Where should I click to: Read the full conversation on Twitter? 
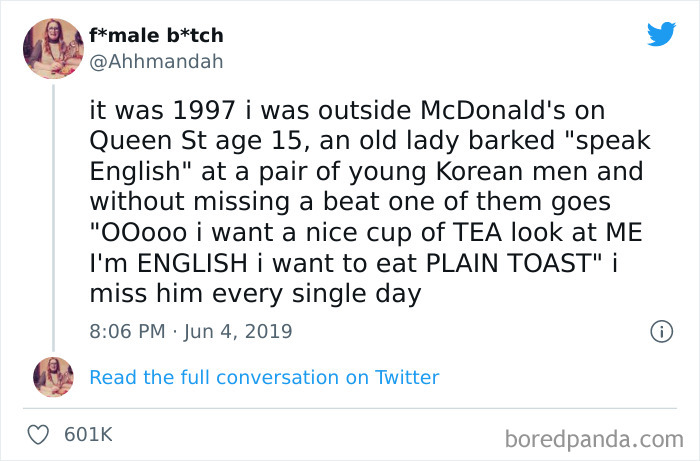click(x=264, y=377)
